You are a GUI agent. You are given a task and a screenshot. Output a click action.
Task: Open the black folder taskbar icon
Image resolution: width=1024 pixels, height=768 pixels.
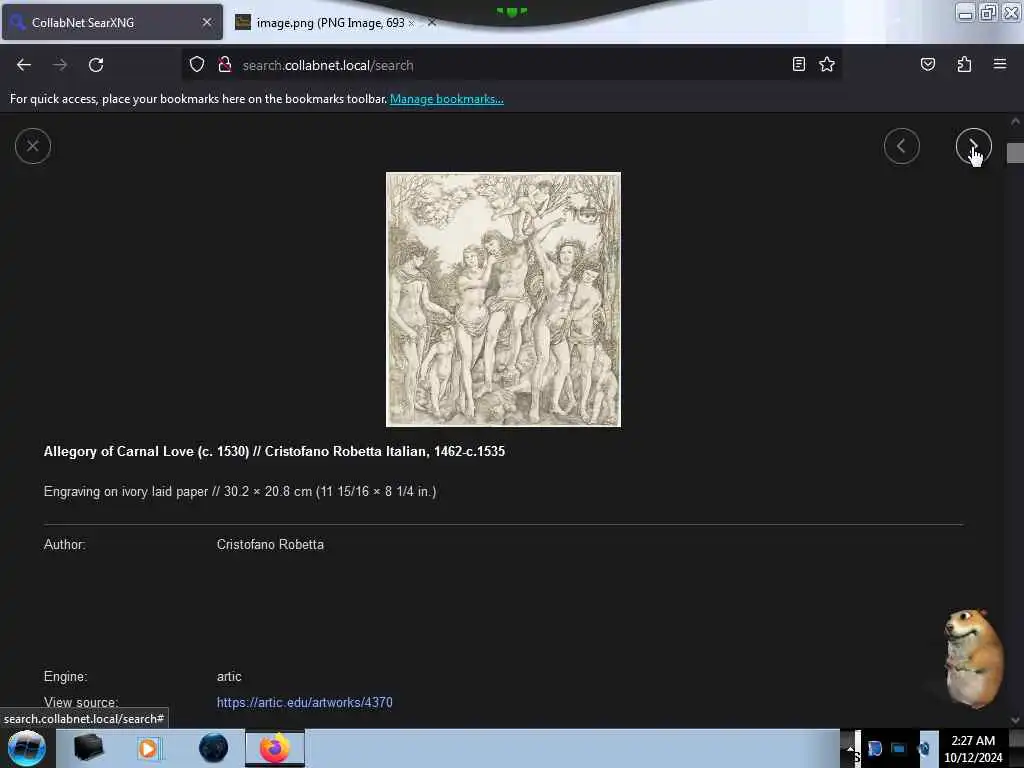coord(88,748)
